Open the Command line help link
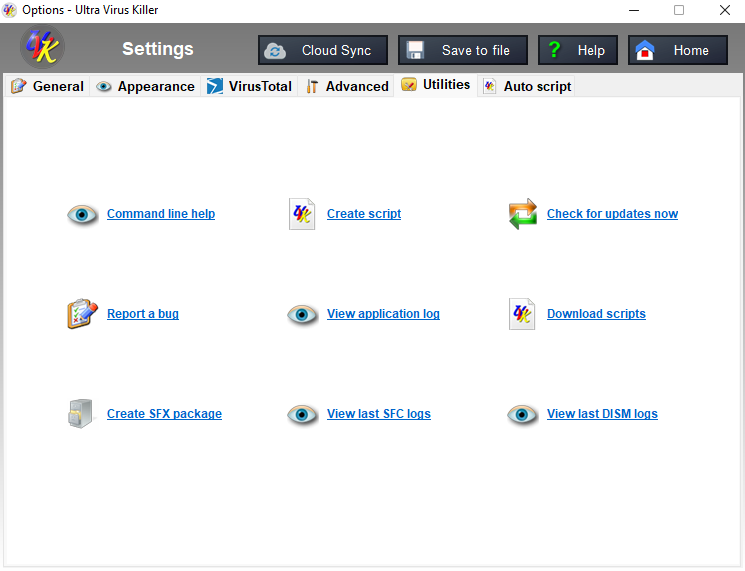This screenshot has height=571, width=745. click(x=161, y=214)
